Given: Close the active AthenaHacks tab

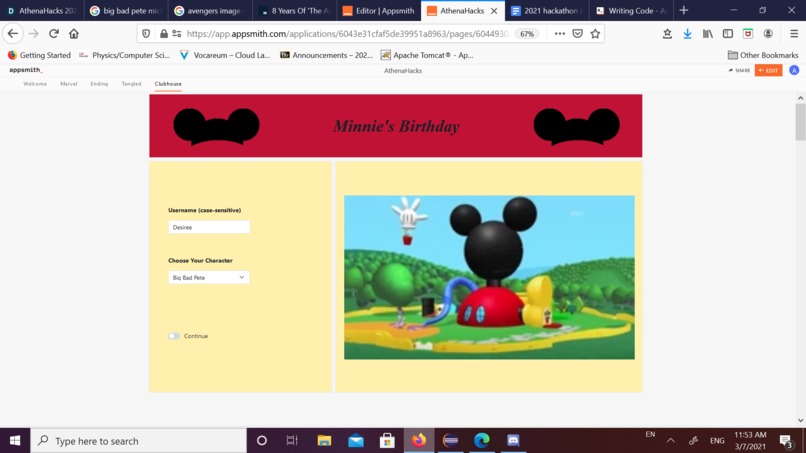Looking at the screenshot, I should [494, 11].
